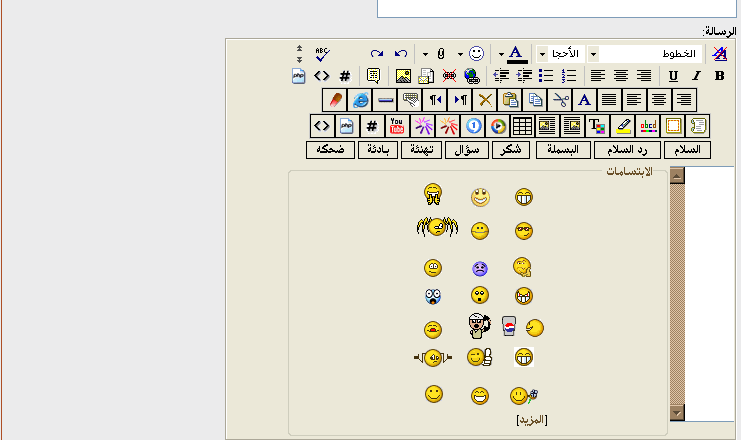The image size is (741, 440).
Task: Click the spell check ABC icon
Action: [x=322, y=53]
